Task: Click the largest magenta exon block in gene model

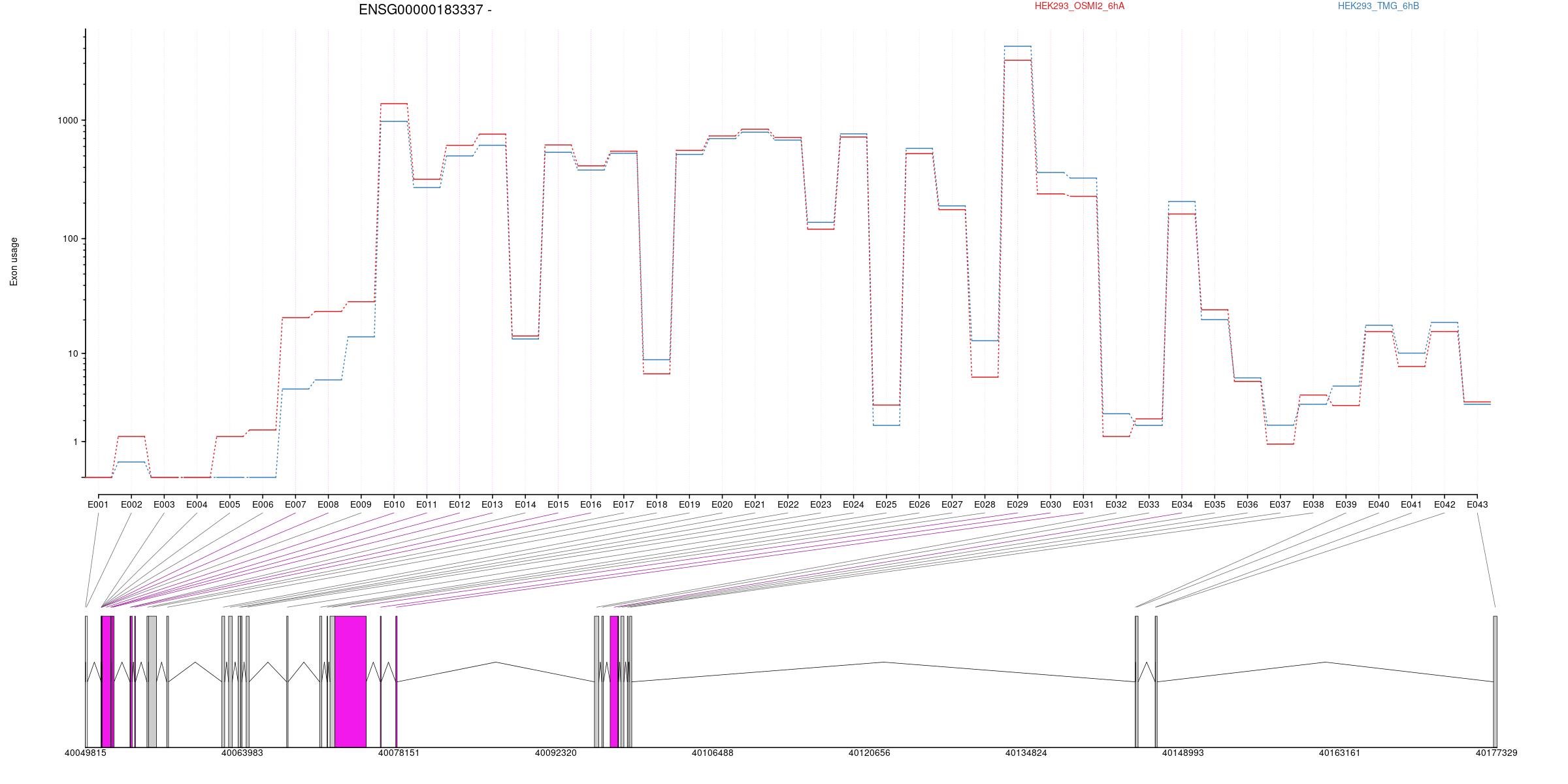Action: 350,681
